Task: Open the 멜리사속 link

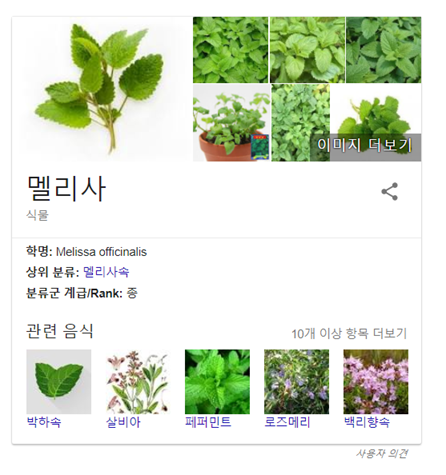Action: pos(106,272)
